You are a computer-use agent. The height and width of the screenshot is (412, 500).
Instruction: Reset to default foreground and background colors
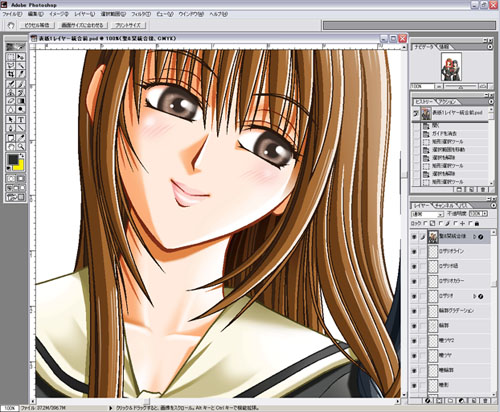[x=9, y=168]
